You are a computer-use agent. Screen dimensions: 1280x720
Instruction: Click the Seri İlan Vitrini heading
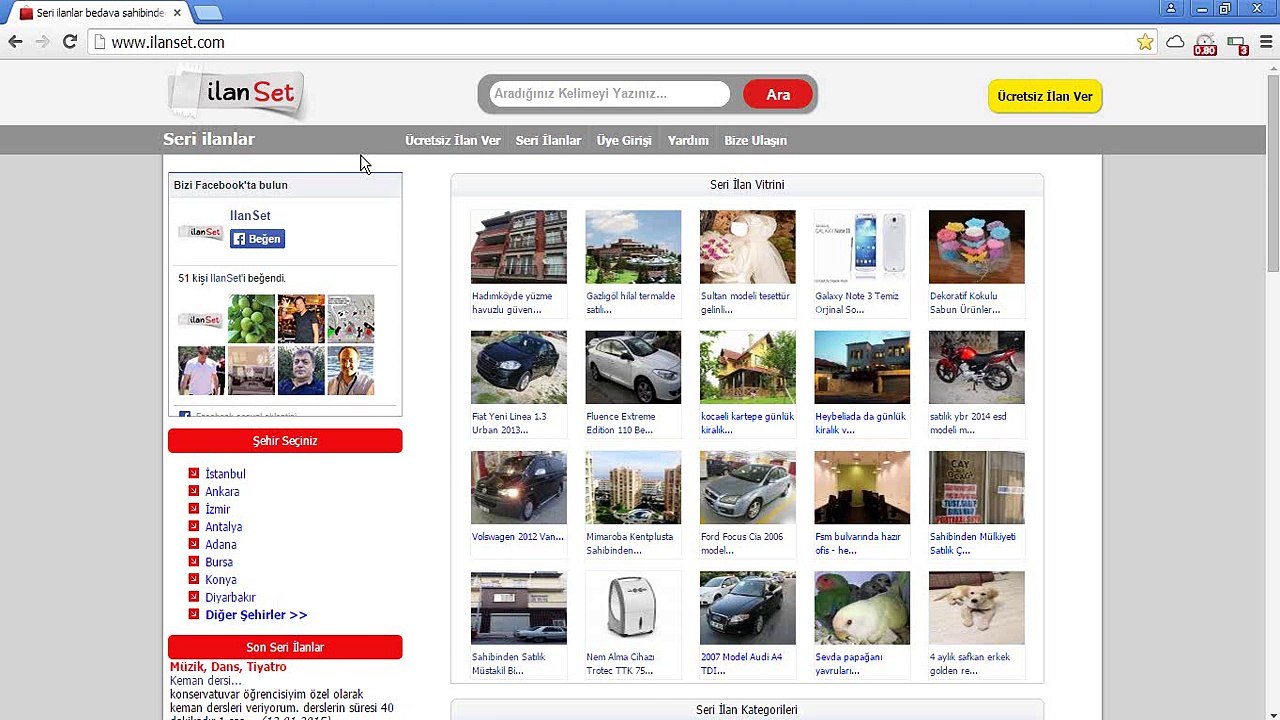tap(747, 185)
